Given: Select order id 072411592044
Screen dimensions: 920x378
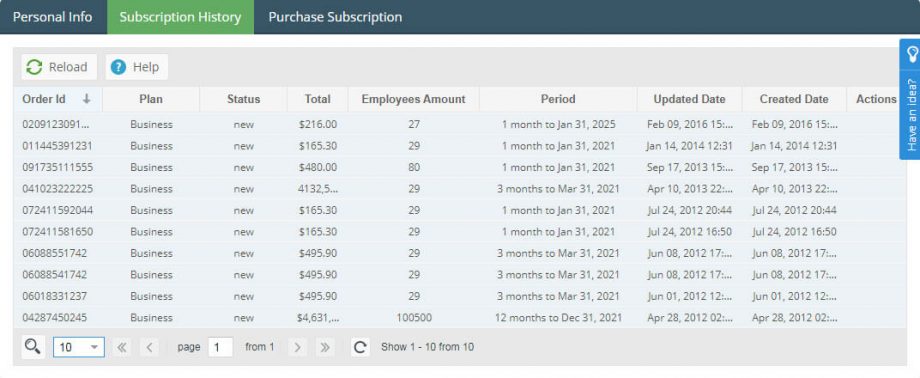Looking at the screenshot, I should tap(58, 210).
